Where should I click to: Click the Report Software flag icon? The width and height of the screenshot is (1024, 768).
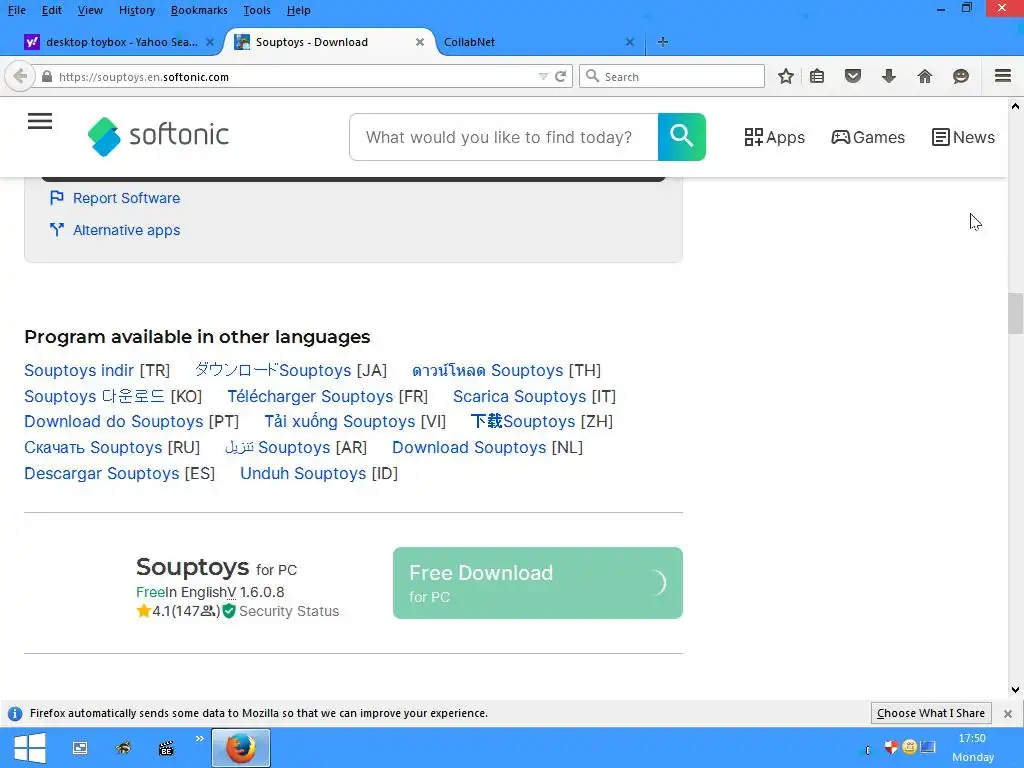click(57, 197)
